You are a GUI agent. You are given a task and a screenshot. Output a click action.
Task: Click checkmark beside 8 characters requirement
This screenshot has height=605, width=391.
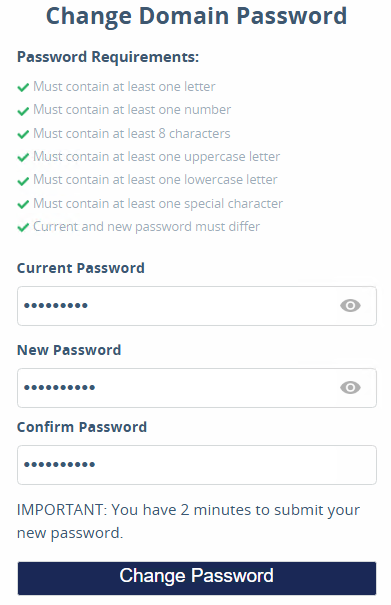23,134
